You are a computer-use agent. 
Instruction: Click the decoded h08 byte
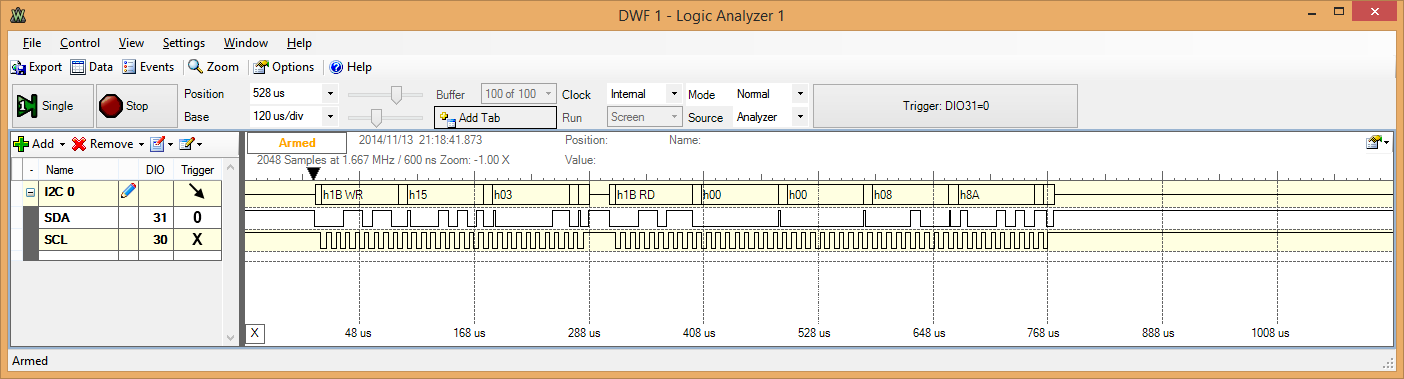pos(910,194)
